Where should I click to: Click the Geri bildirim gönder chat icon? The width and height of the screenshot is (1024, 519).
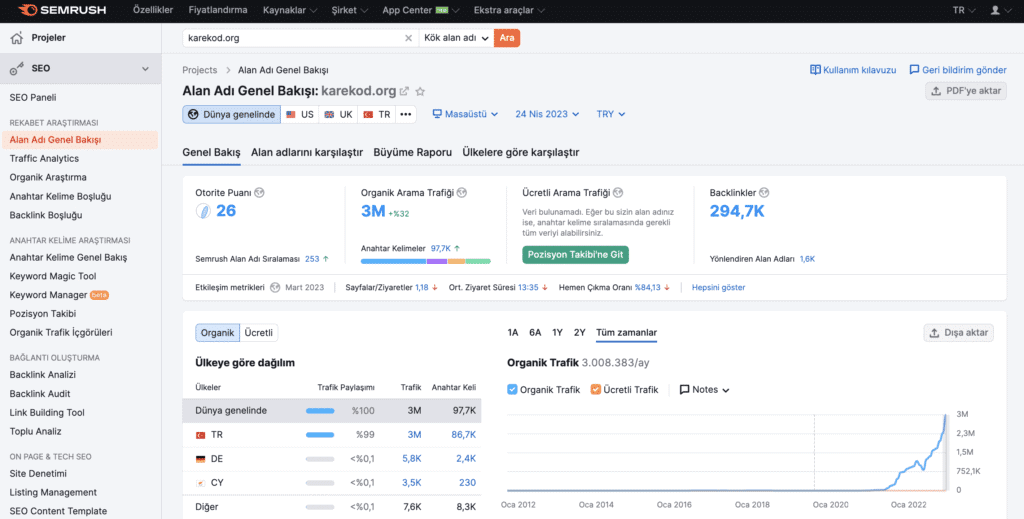tap(914, 70)
